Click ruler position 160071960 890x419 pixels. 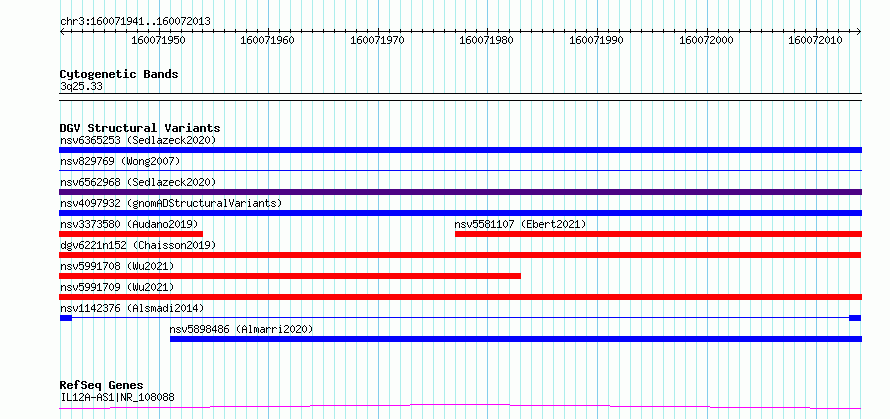tap(267, 40)
